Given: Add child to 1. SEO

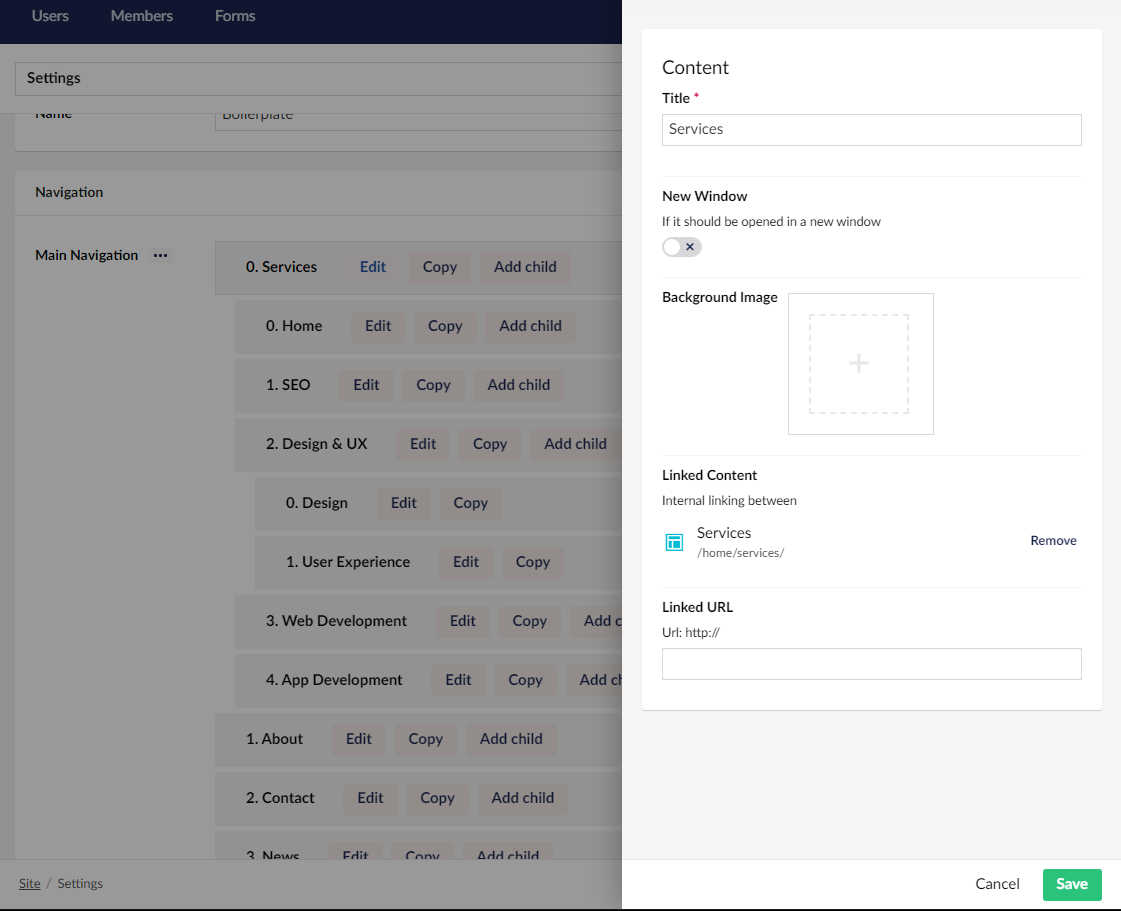Looking at the screenshot, I should [x=518, y=385].
